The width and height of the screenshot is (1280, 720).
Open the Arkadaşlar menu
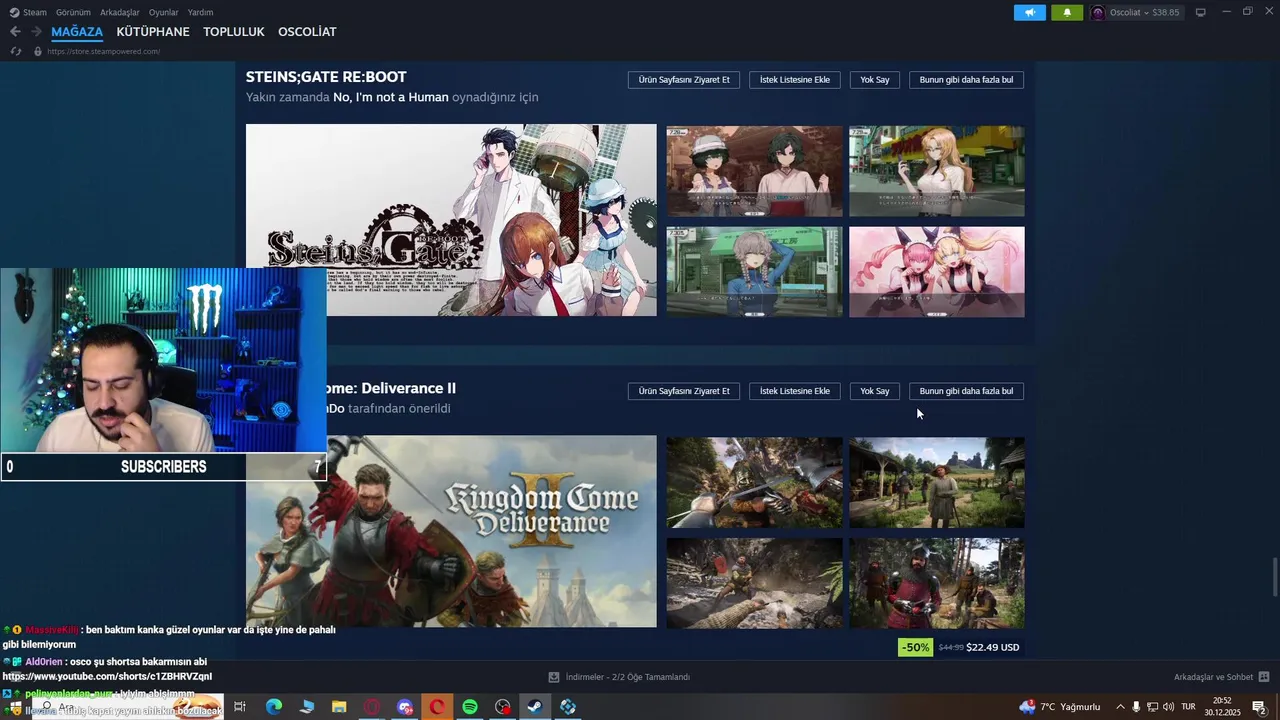coord(120,12)
